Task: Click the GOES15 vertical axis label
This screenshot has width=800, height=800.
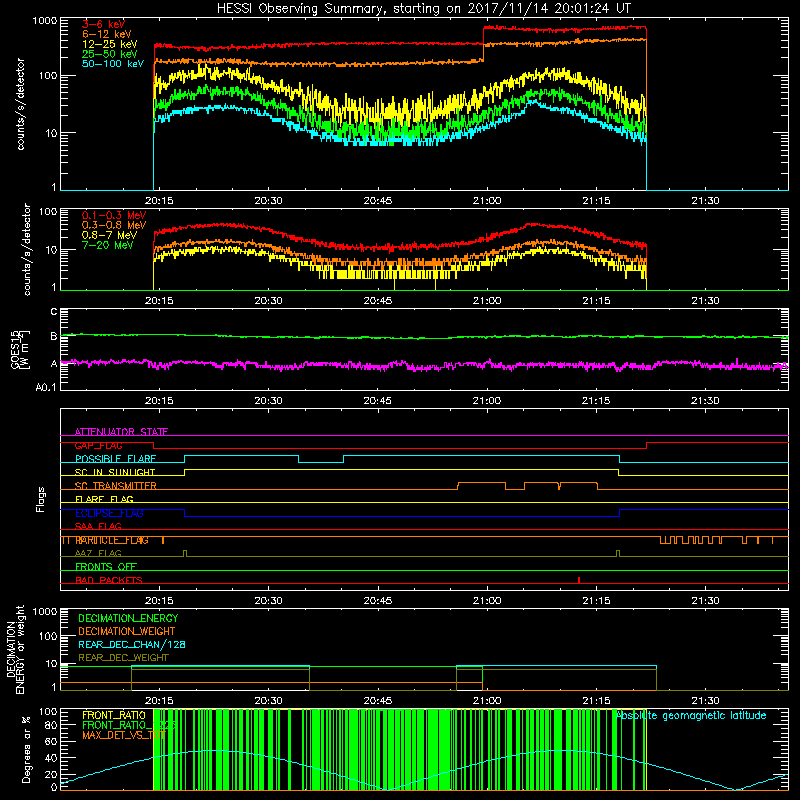Action: coord(20,349)
